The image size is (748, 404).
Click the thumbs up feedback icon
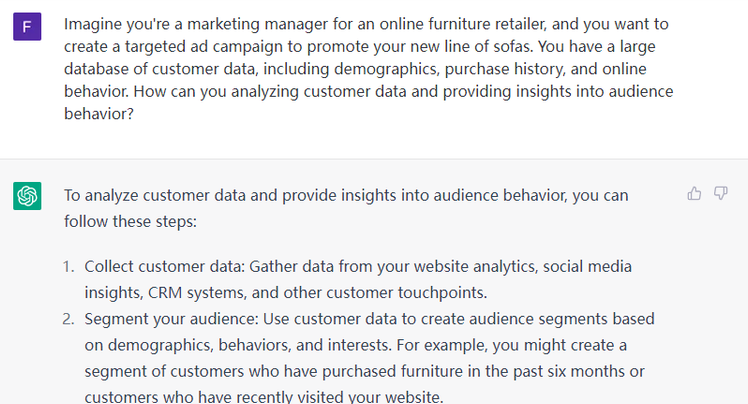[x=694, y=194]
